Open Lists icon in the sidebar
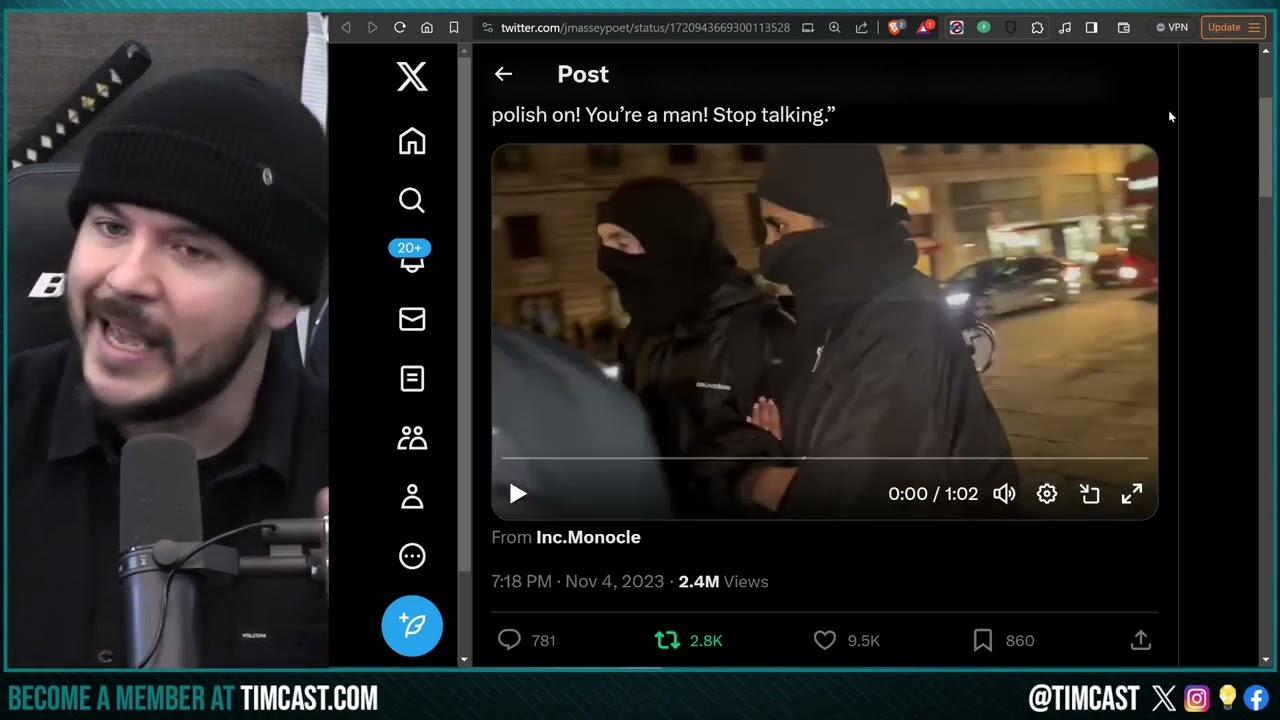The width and height of the screenshot is (1280, 720). 412,379
